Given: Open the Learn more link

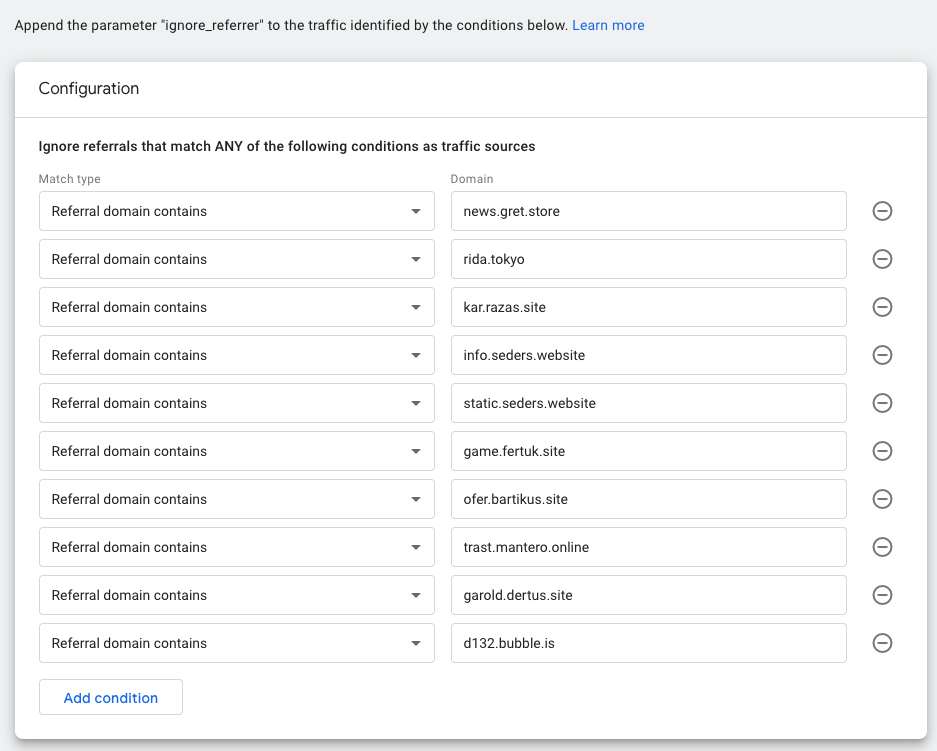Looking at the screenshot, I should pos(608,25).
